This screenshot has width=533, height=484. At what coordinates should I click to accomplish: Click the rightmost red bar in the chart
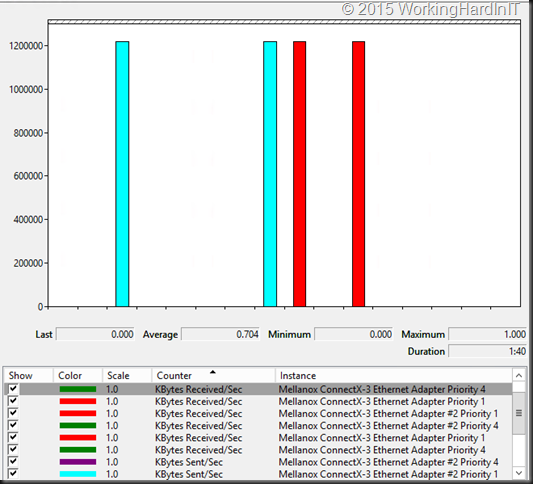click(359, 174)
